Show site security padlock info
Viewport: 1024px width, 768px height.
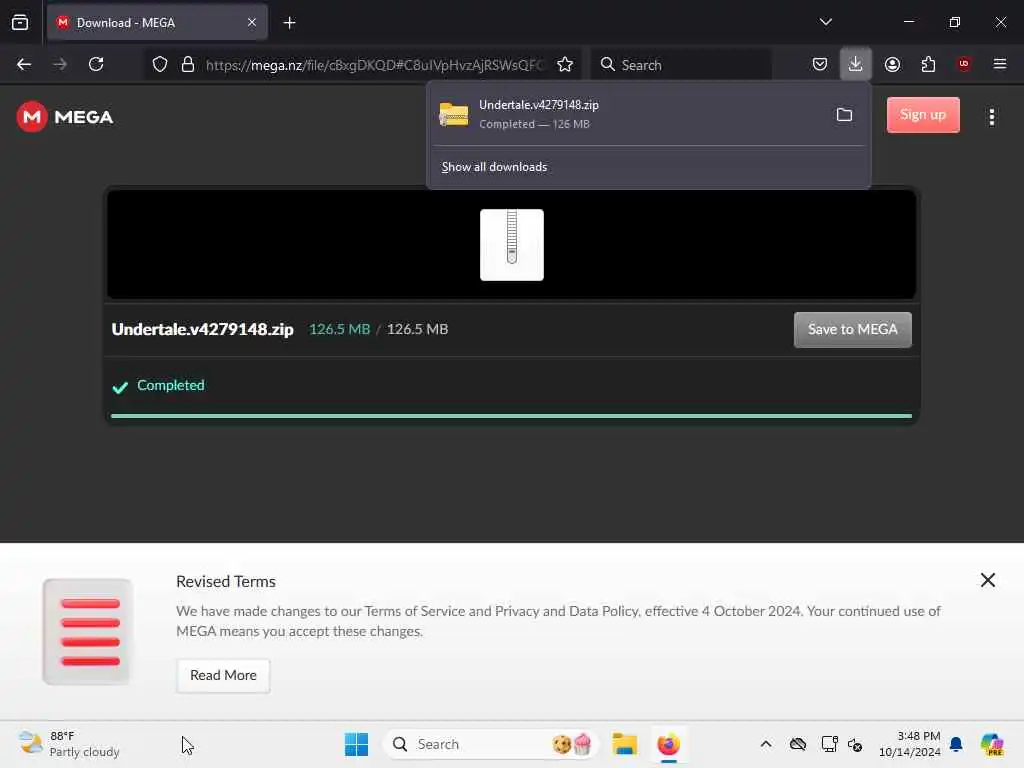coord(188,64)
